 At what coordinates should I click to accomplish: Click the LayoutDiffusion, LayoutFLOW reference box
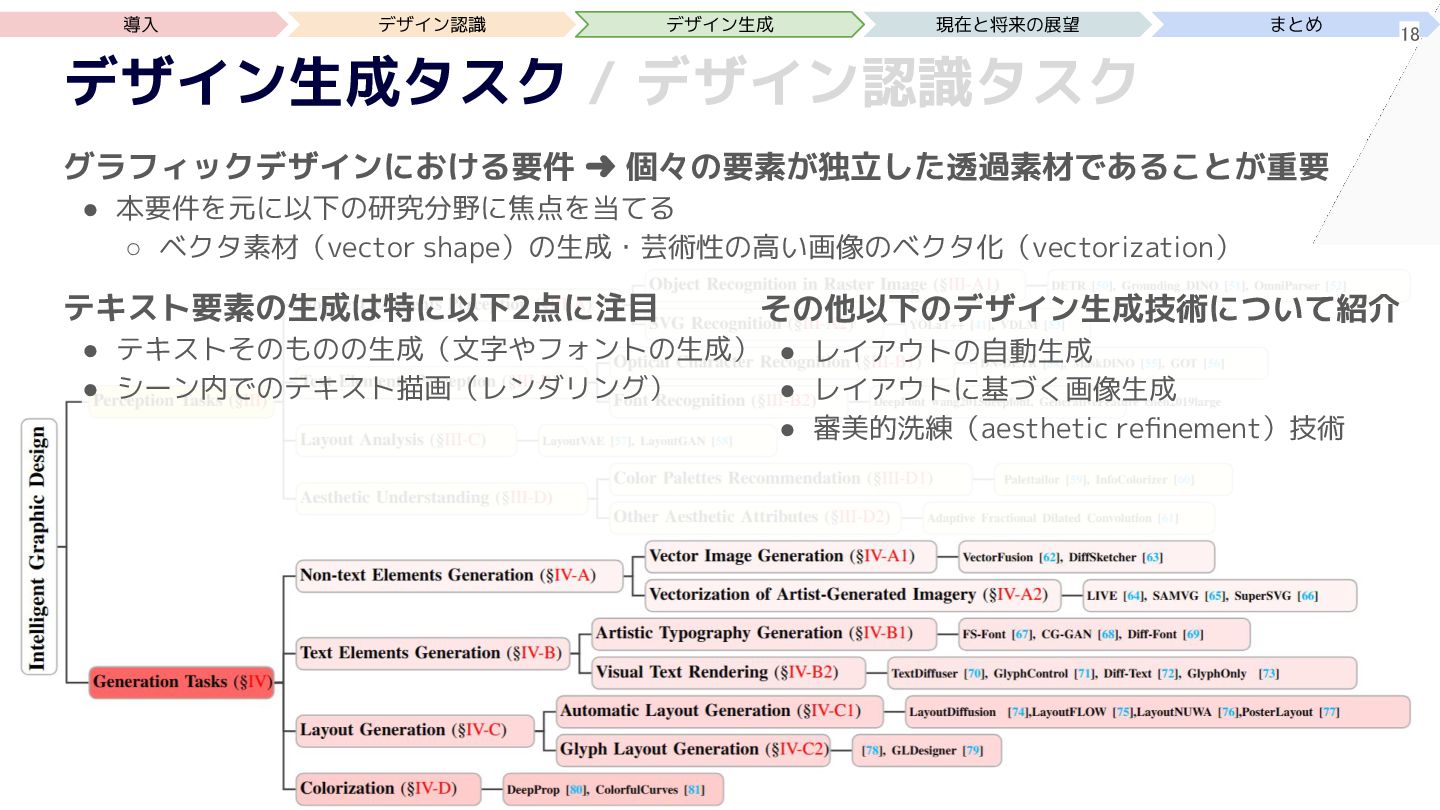click(x=1158, y=712)
